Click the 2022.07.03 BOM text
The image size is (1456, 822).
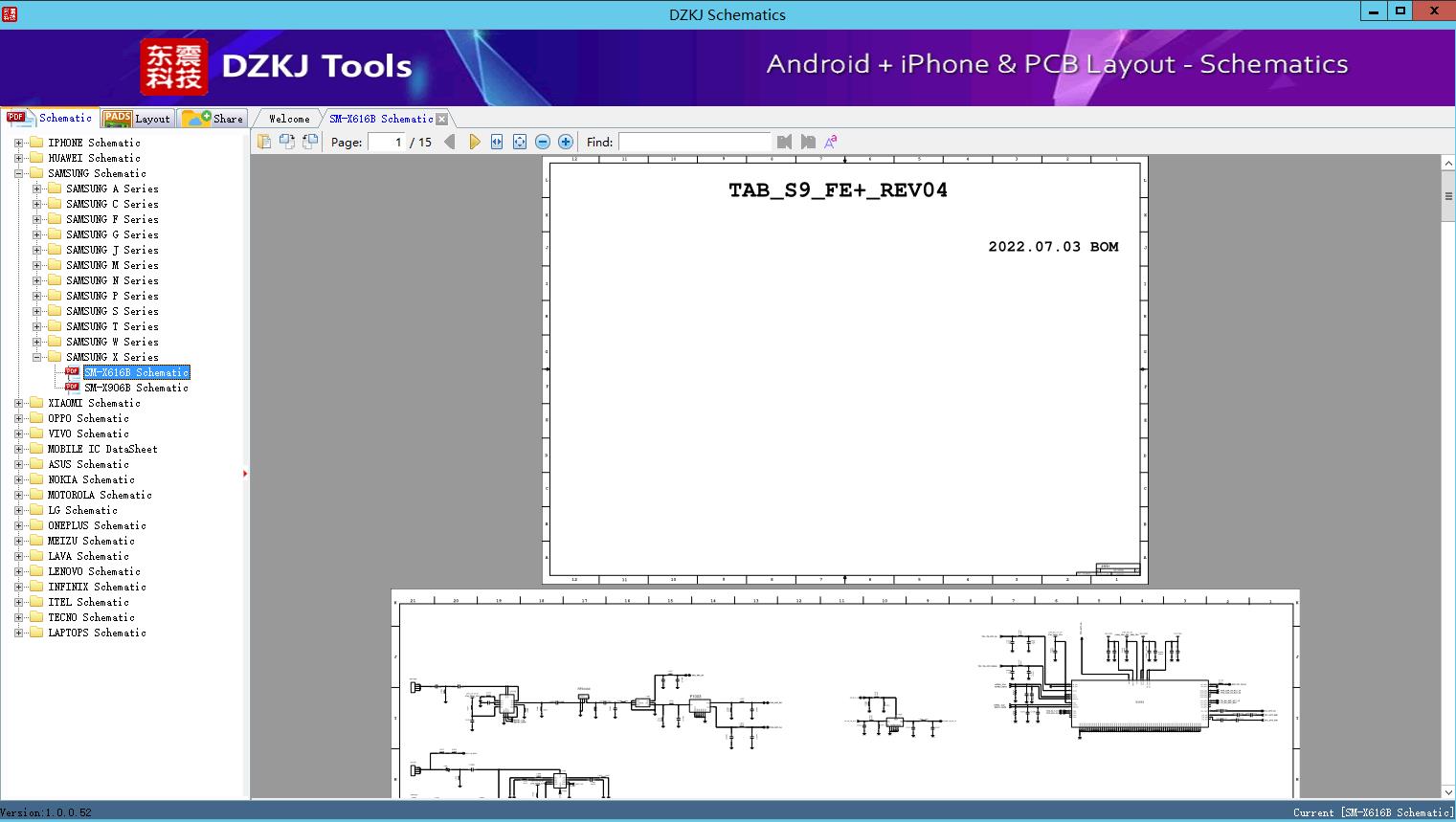1053,246
